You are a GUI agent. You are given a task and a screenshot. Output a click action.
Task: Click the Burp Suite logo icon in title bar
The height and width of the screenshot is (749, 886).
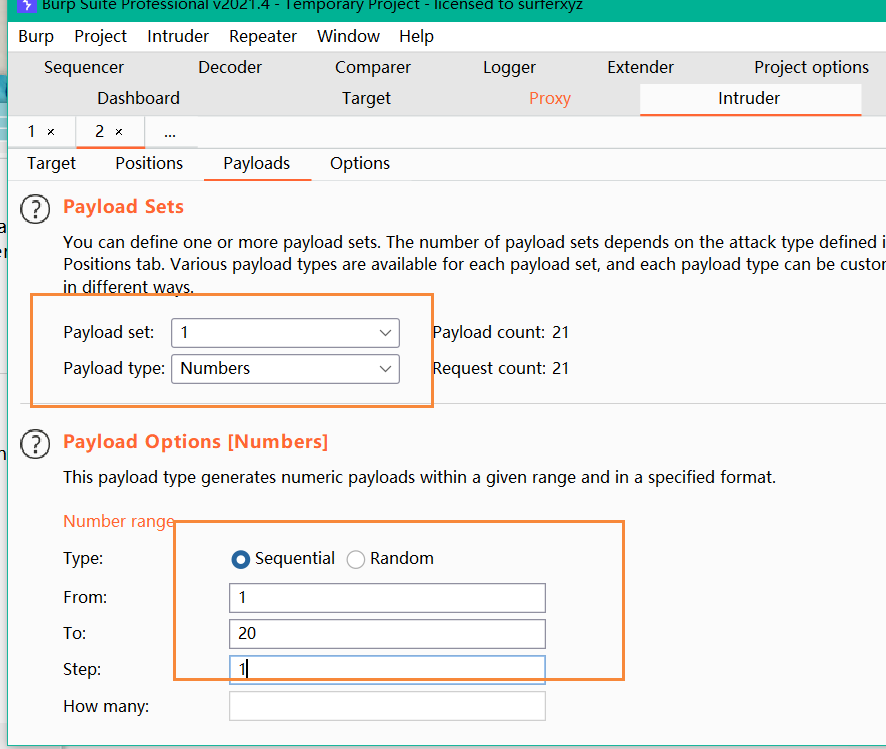click(27, 6)
